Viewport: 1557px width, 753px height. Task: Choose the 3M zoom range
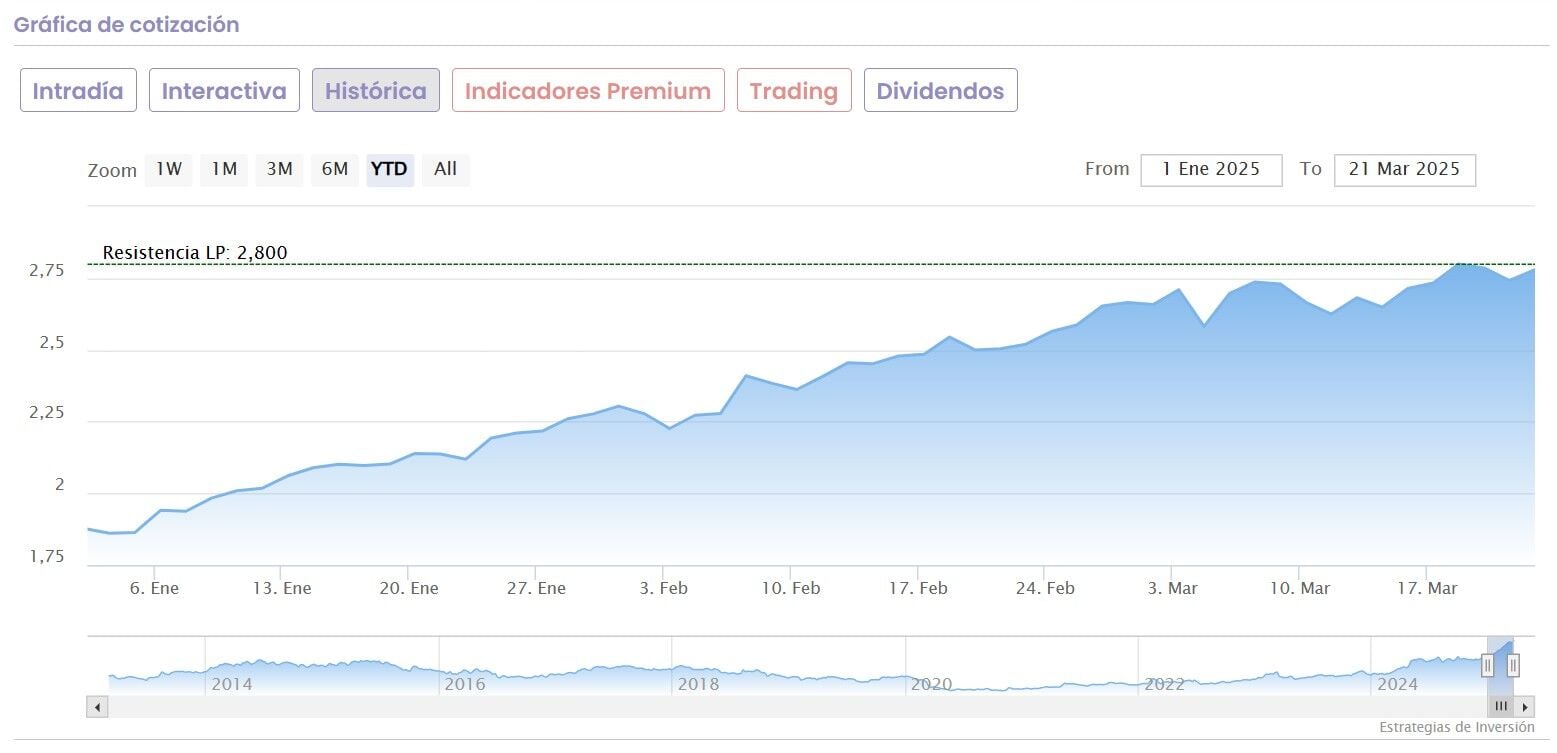[279, 169]
